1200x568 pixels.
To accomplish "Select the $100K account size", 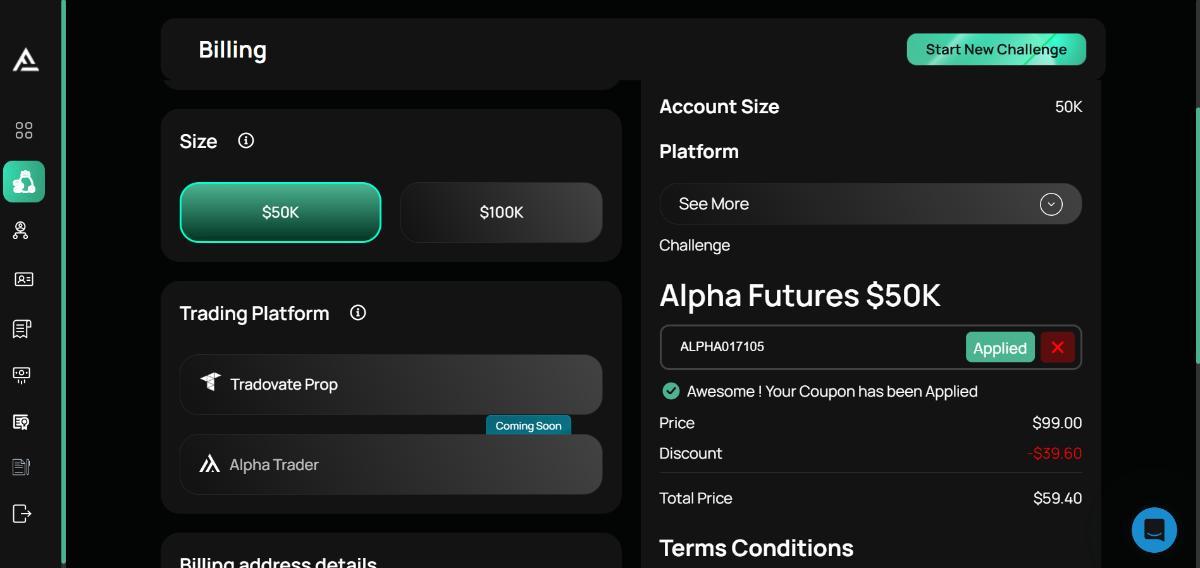I will coord(501,212).
